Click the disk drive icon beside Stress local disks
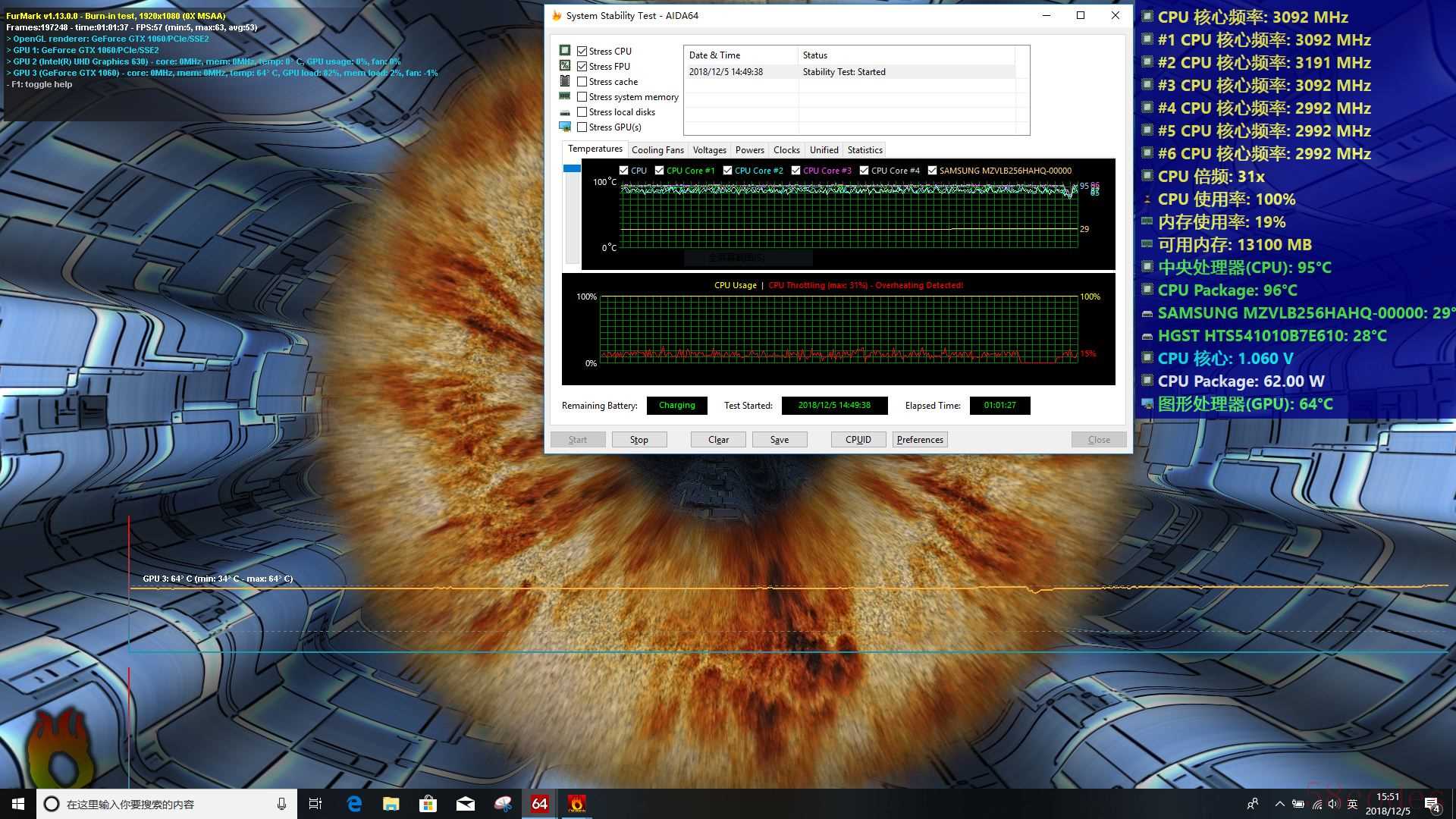Screen dimensions: 1456x819 click(x=565, y=112)
